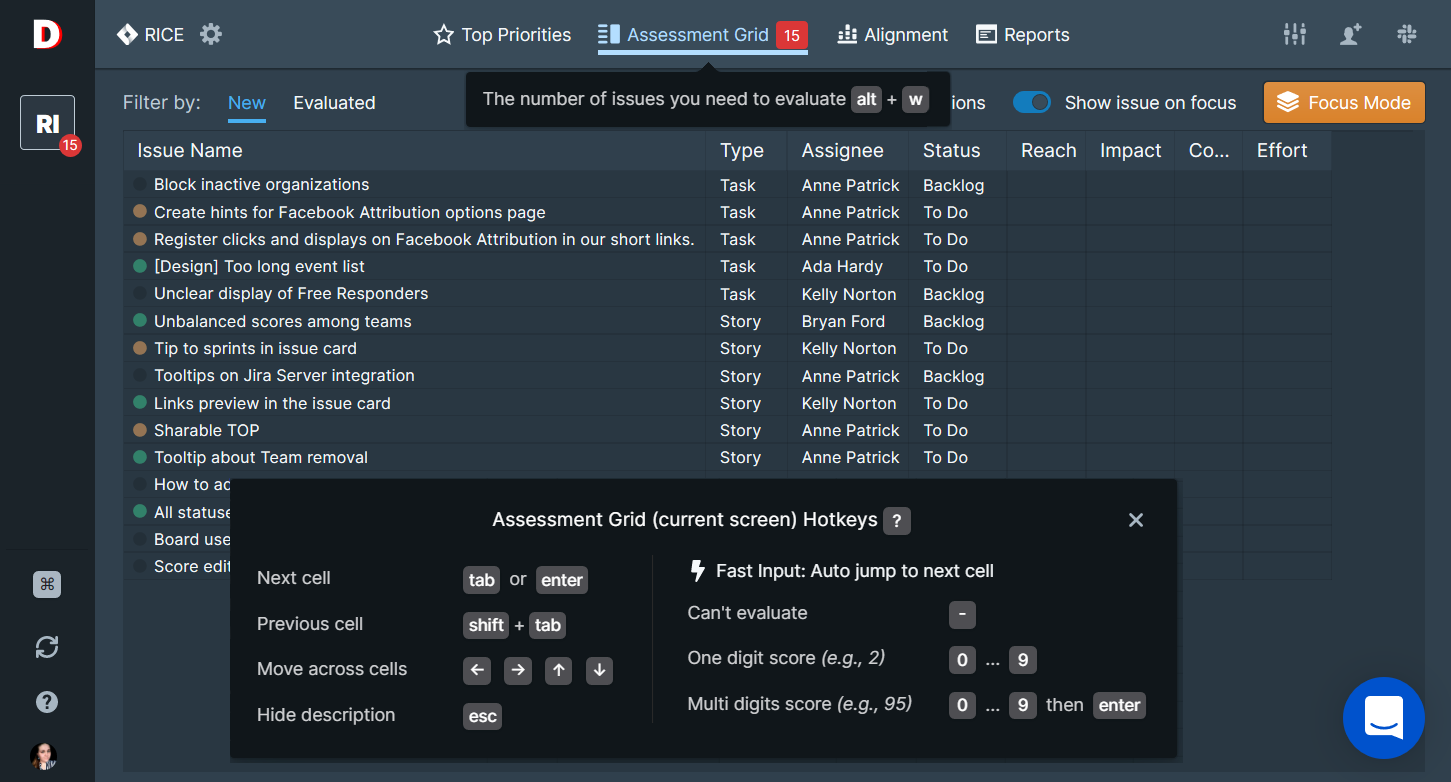
Task: Filter by Evaluated issues
Action: [x=334, y=103]
